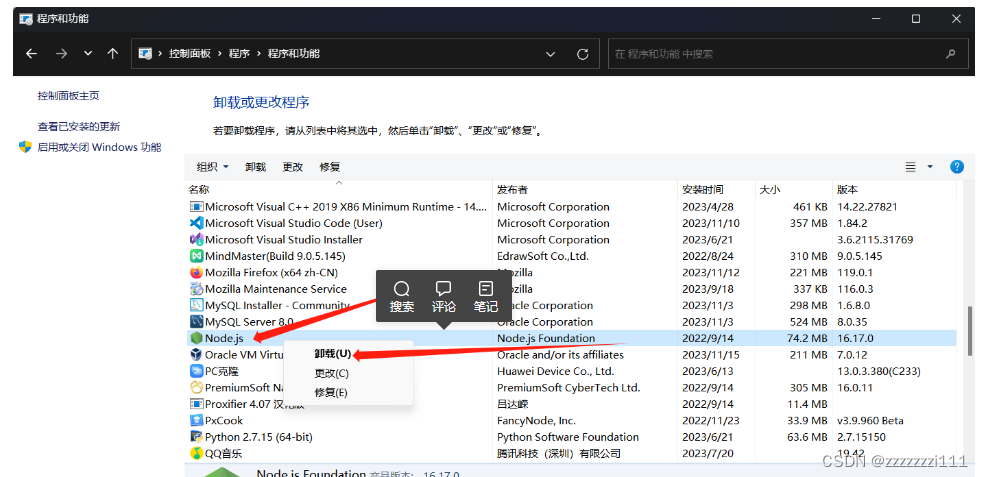Image resolution: width=983 pixels, height=477 pixels.
Task: Click the Forward navigation arrow
Action: tap(61, 54)
